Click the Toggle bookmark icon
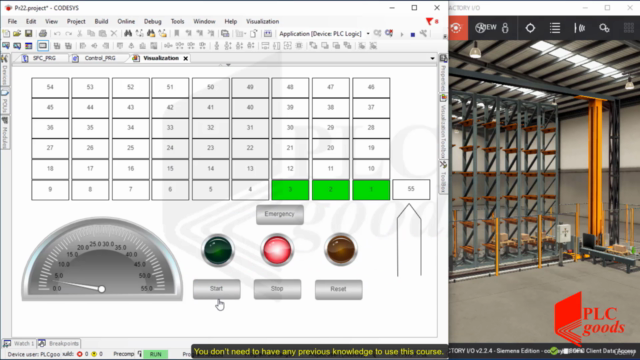The width and height of the screenshot is (640, 360). click(x=177, y=33)
